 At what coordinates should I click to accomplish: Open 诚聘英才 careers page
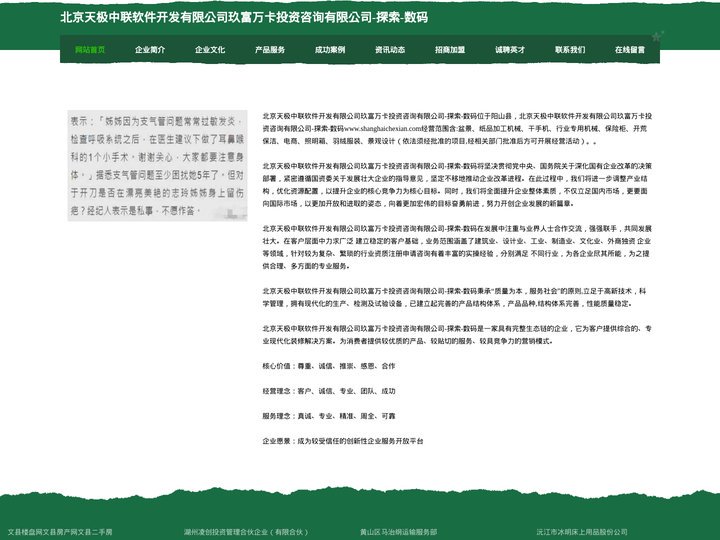tap(510, 50)
